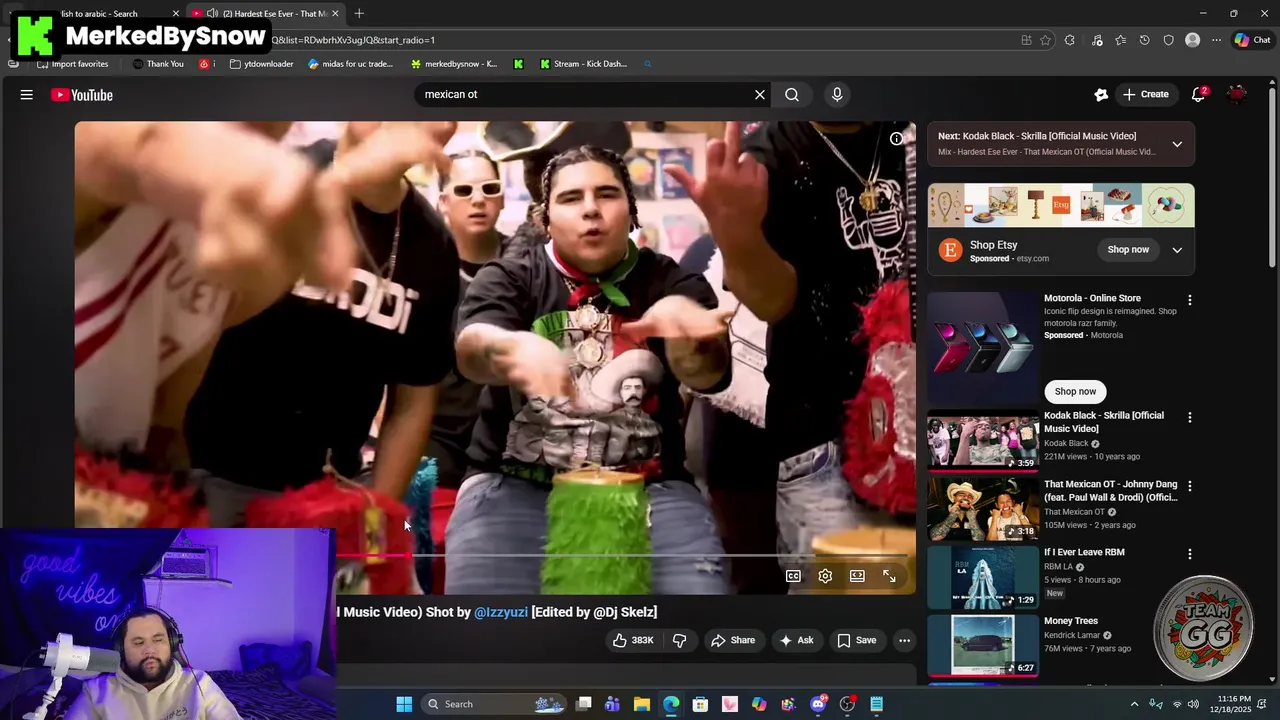Open a new browser tab
This screenshot has width=1280, height=720.
[x=359, y=13]
